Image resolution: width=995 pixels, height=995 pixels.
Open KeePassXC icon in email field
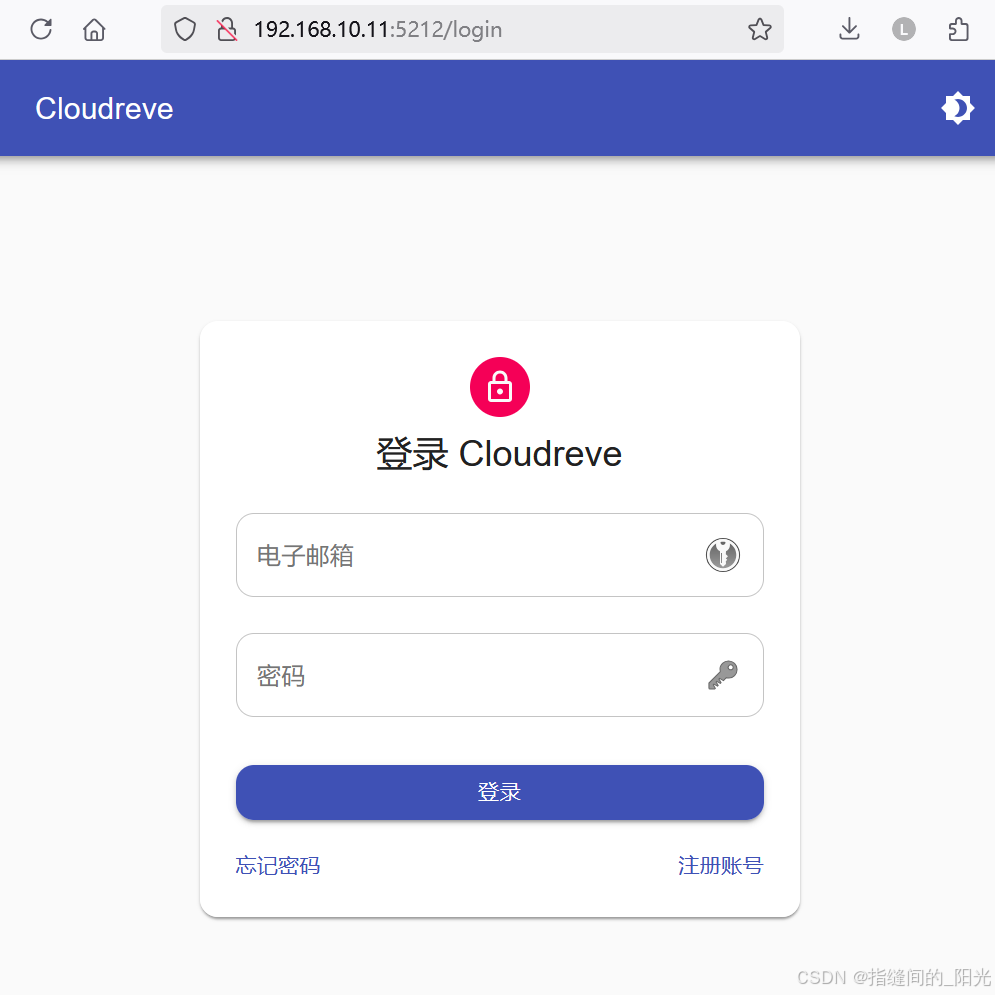coord(723,555)
